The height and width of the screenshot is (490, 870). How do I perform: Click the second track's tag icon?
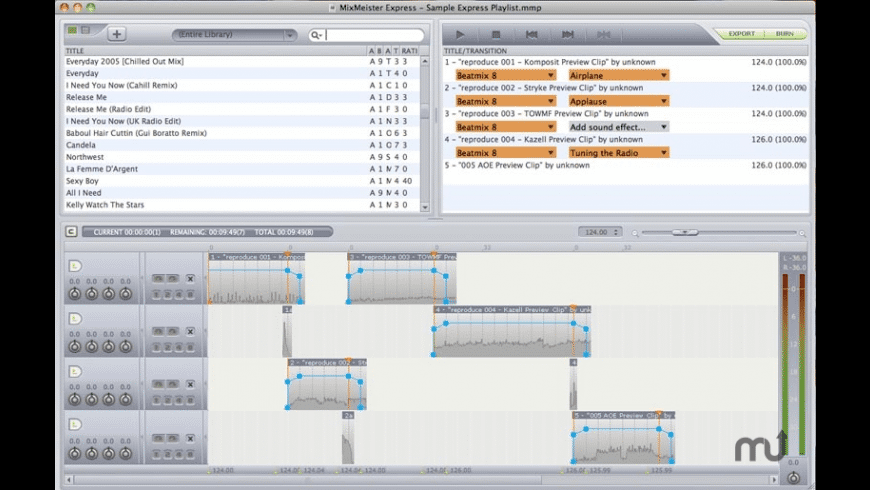[x=75, y=319]
